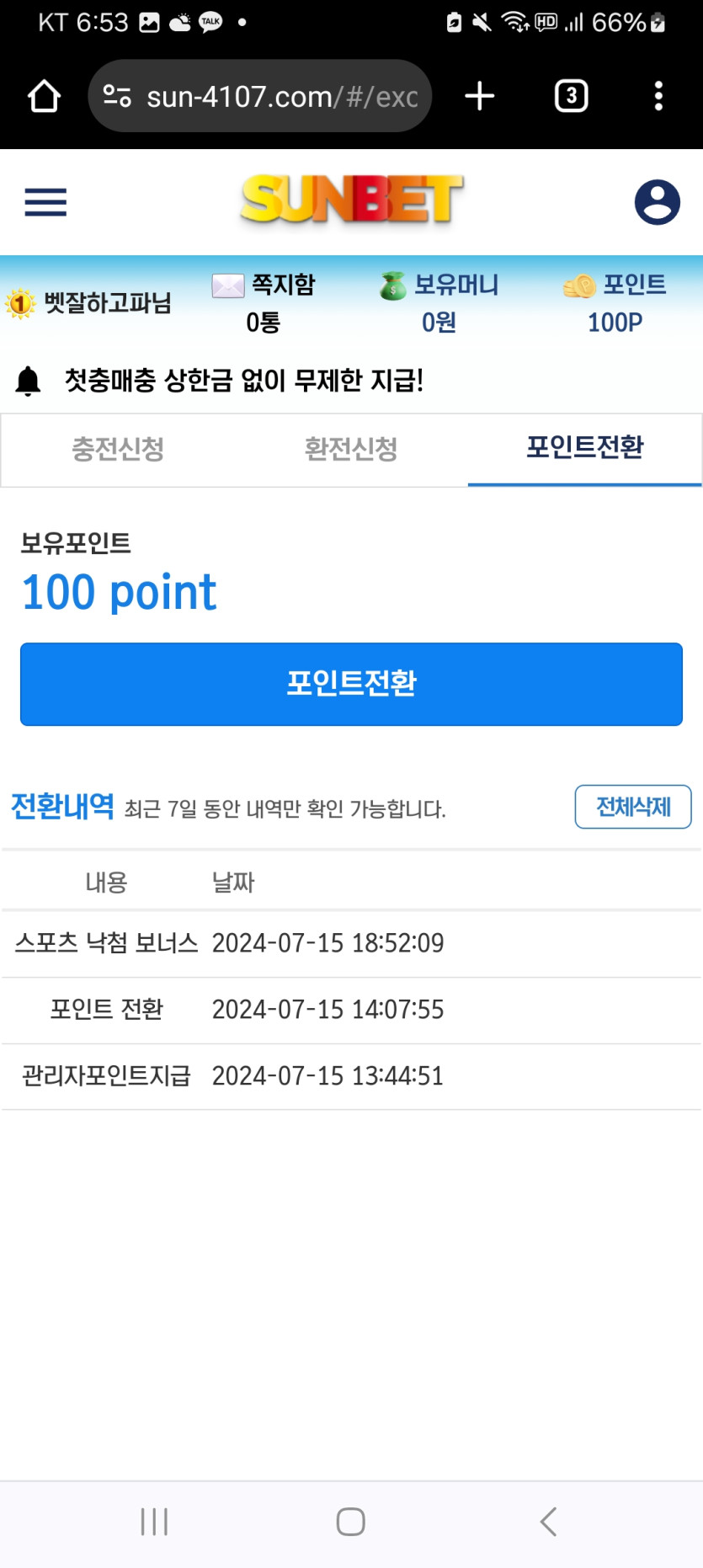Tap the 보유머니 money bag
Image resolution: width=703 pixels, height=1568 pixels.
pyautogui.click(x=392, y=286)
